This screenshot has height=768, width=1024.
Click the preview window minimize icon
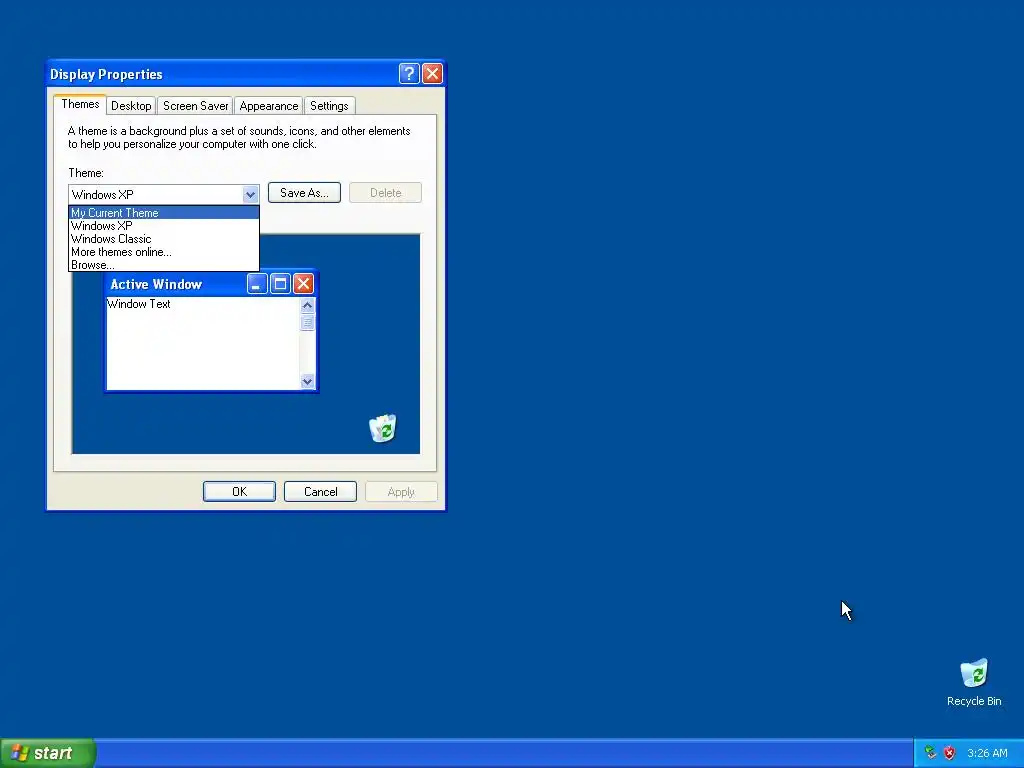click(257, 284)
